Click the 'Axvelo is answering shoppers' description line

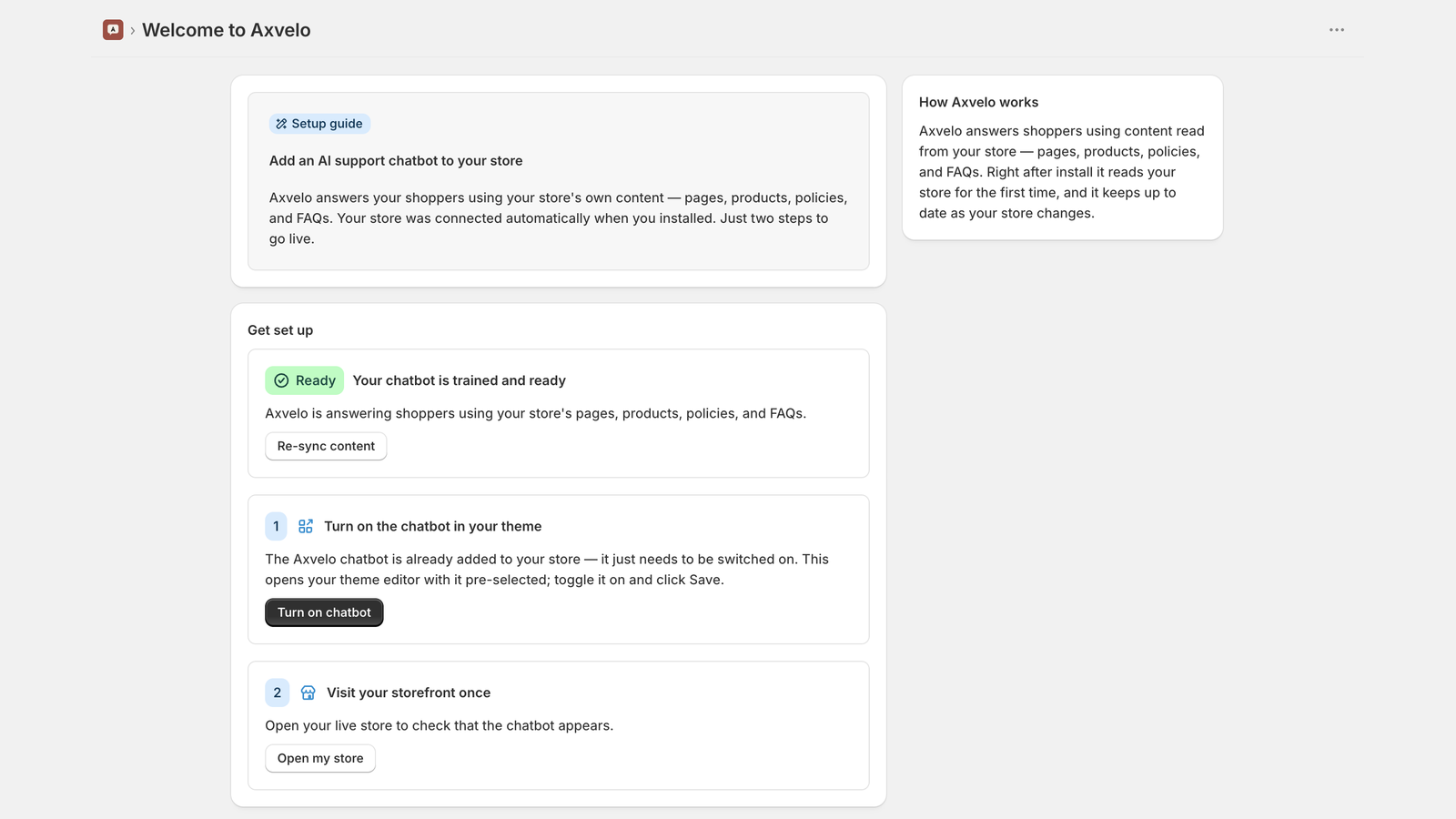(x=536, y=413)
